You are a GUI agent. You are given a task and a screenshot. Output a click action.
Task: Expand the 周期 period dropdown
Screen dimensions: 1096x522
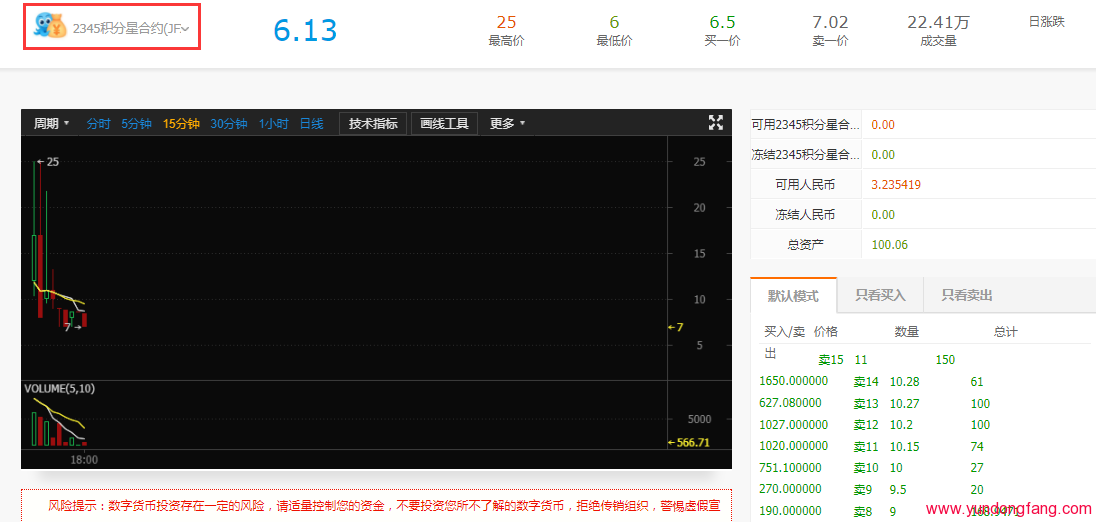click(x=51, y=124)
